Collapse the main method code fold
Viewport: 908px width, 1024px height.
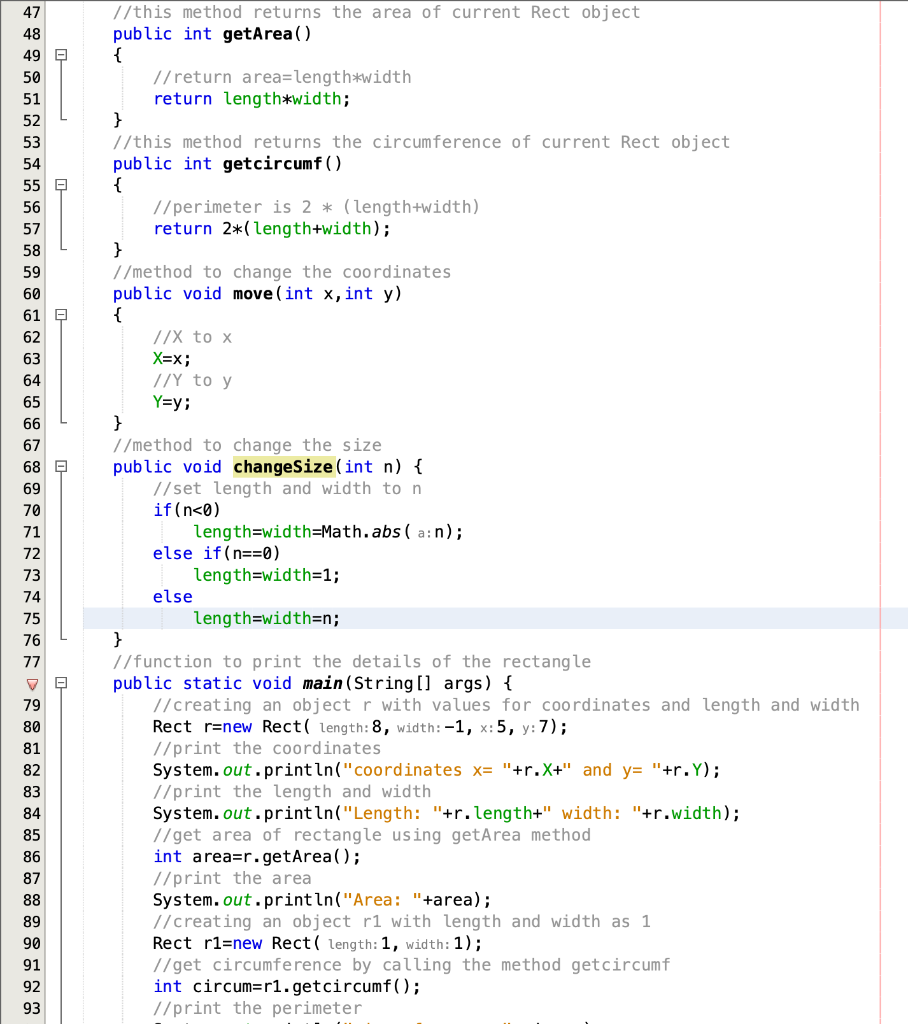(62, 684)
